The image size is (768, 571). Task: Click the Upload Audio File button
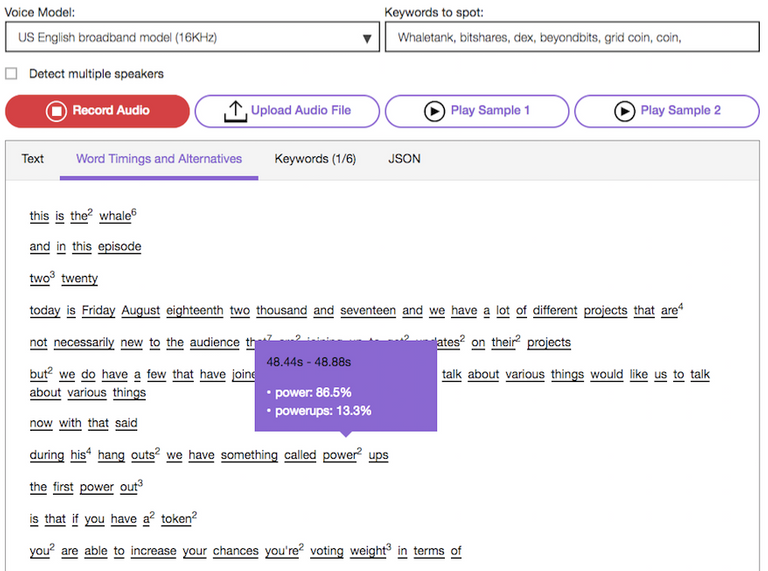tap(287, 111)
